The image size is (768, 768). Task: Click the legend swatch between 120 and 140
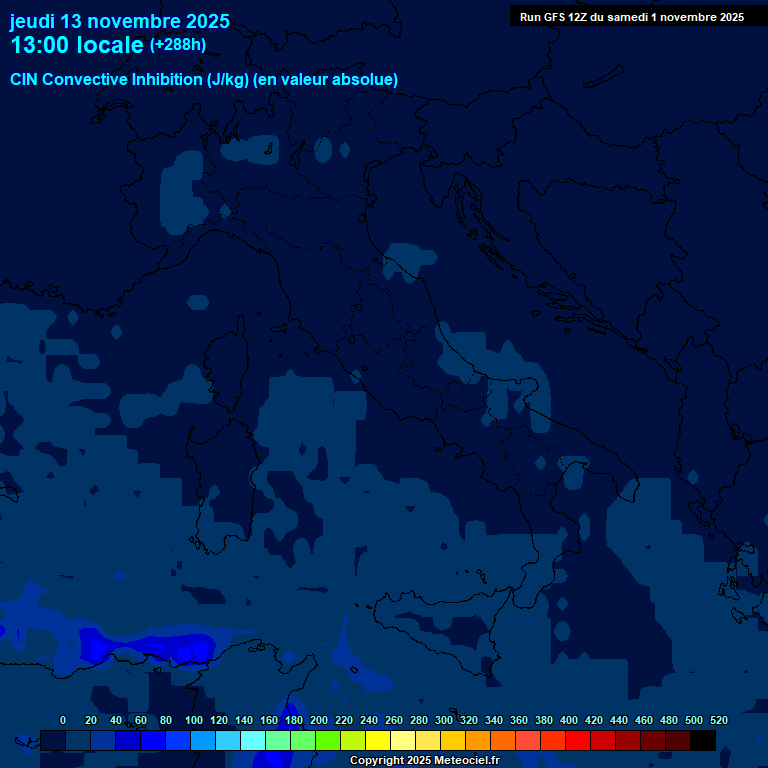coord(228,740)
